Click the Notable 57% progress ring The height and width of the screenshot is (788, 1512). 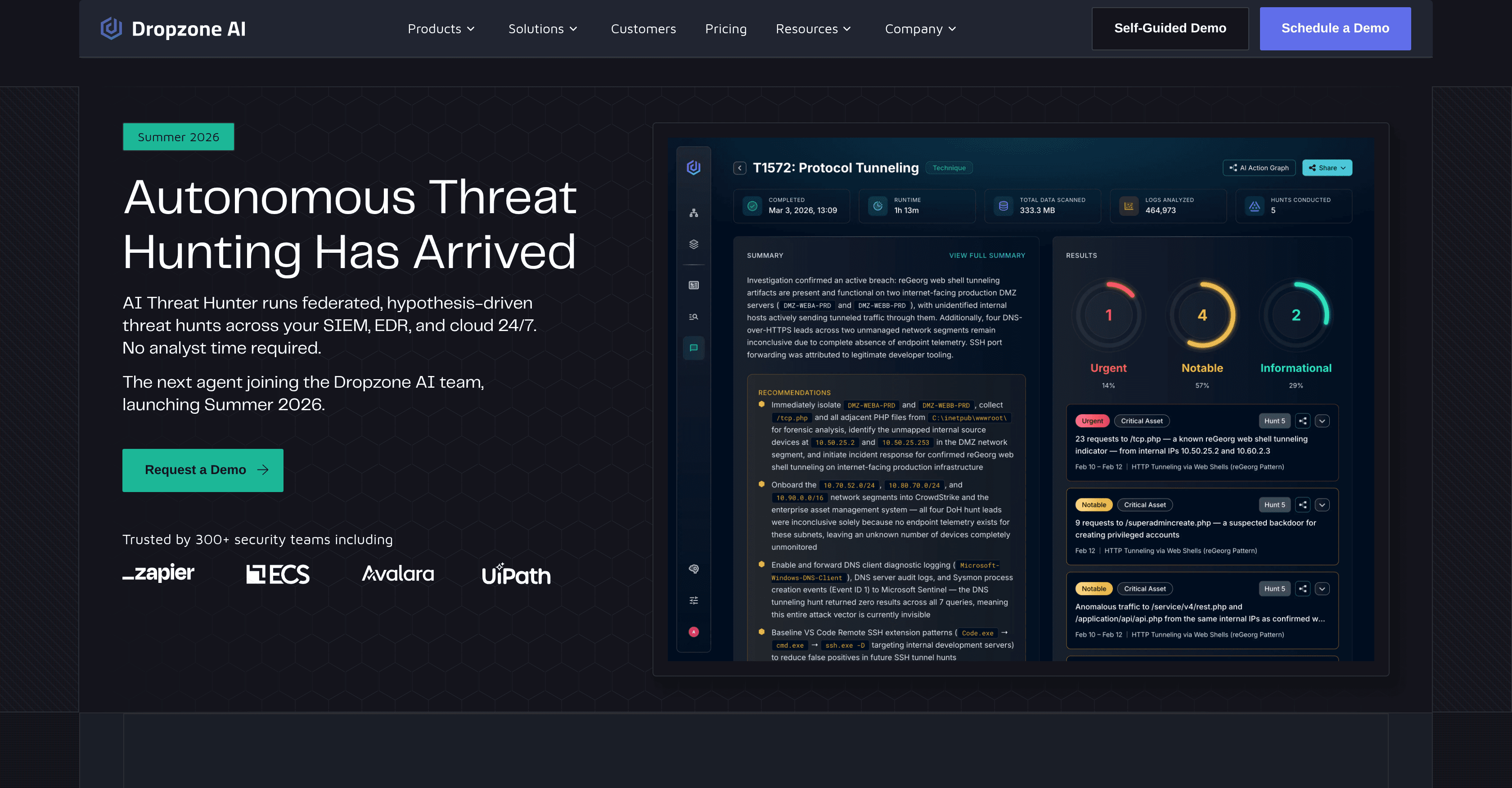1202,315
